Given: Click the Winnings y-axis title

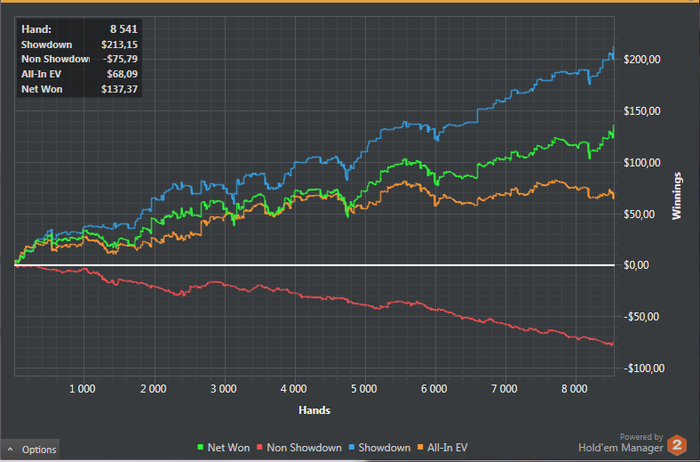Looking at the screenshot, I should point(677,196).
